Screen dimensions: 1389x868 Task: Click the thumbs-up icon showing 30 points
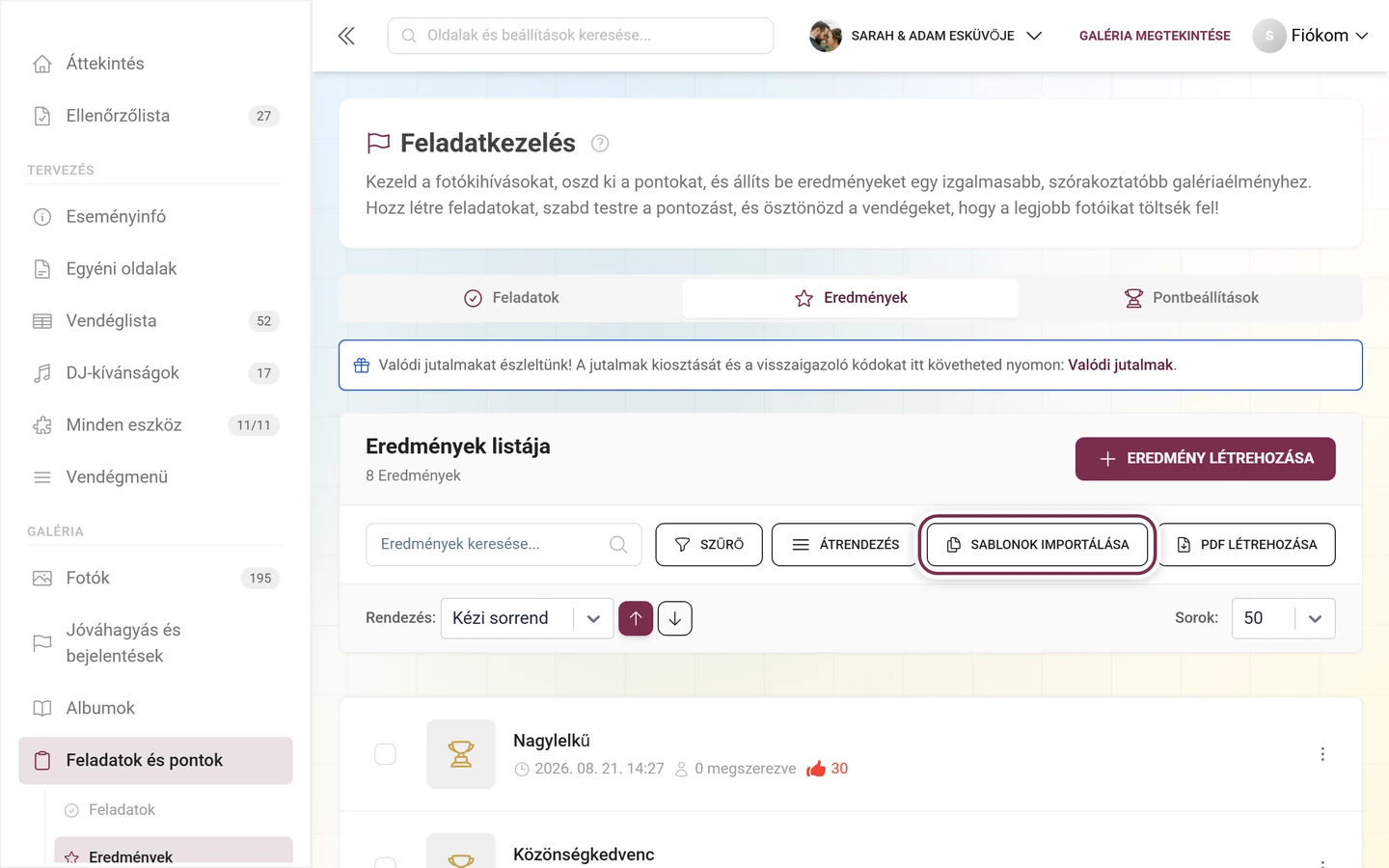point(816,769)
